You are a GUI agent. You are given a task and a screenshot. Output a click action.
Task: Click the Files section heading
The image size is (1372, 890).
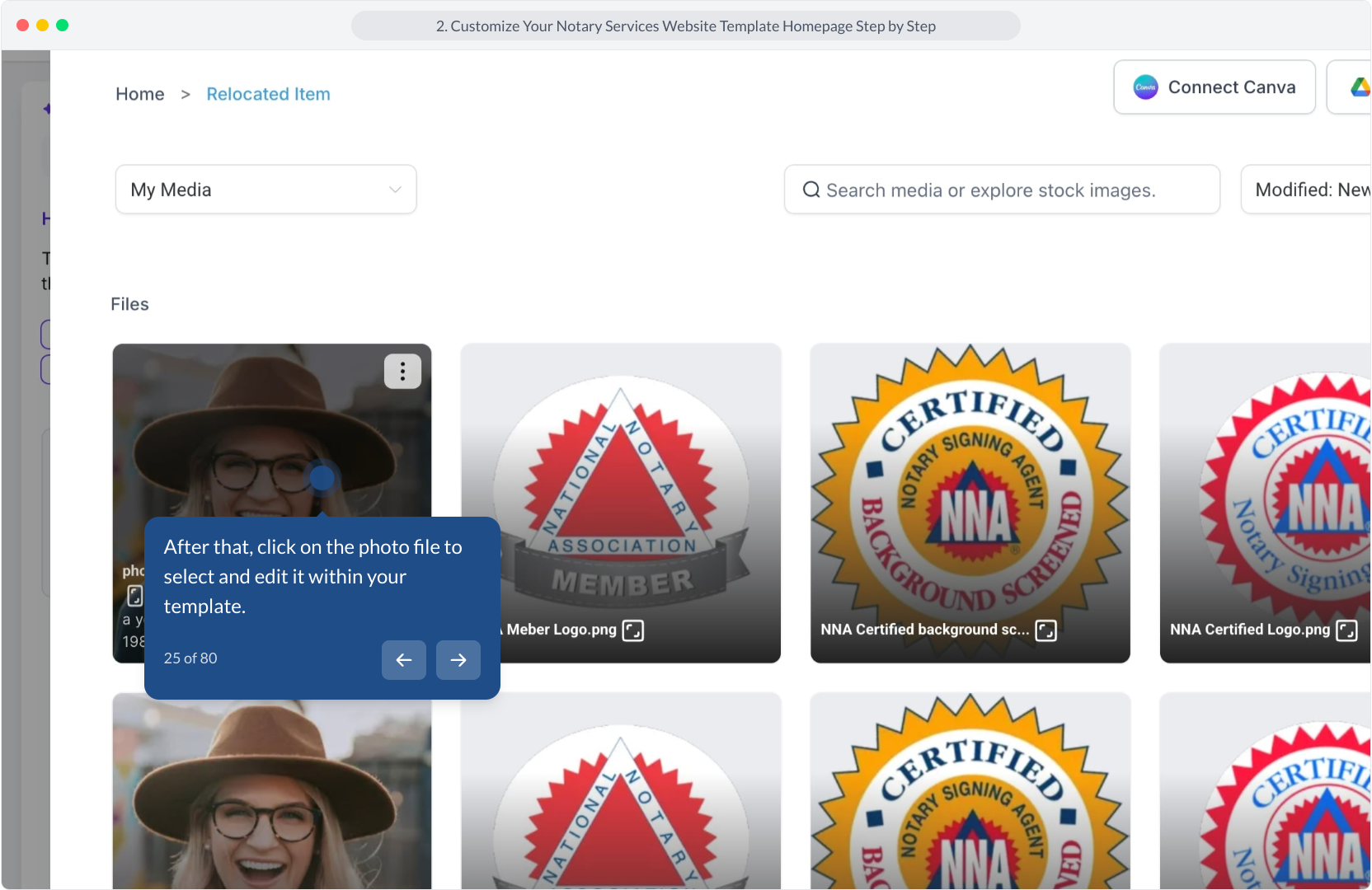[x=129, y=304]
